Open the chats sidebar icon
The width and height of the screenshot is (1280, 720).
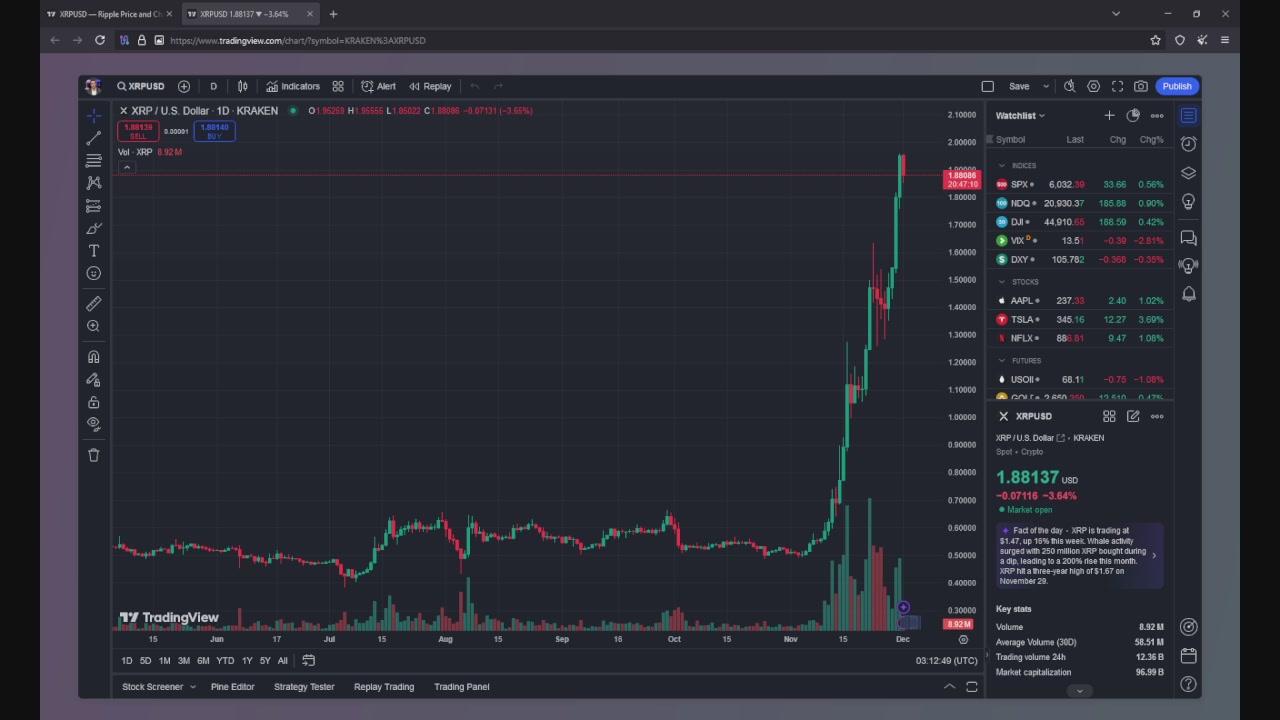pyautogui.click(x=1188, y=238)
